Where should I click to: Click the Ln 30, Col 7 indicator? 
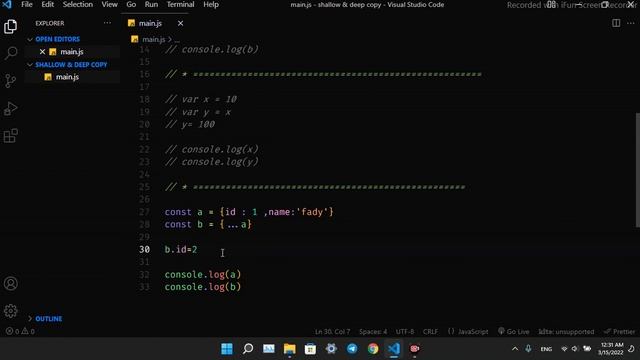click(332, 331)
